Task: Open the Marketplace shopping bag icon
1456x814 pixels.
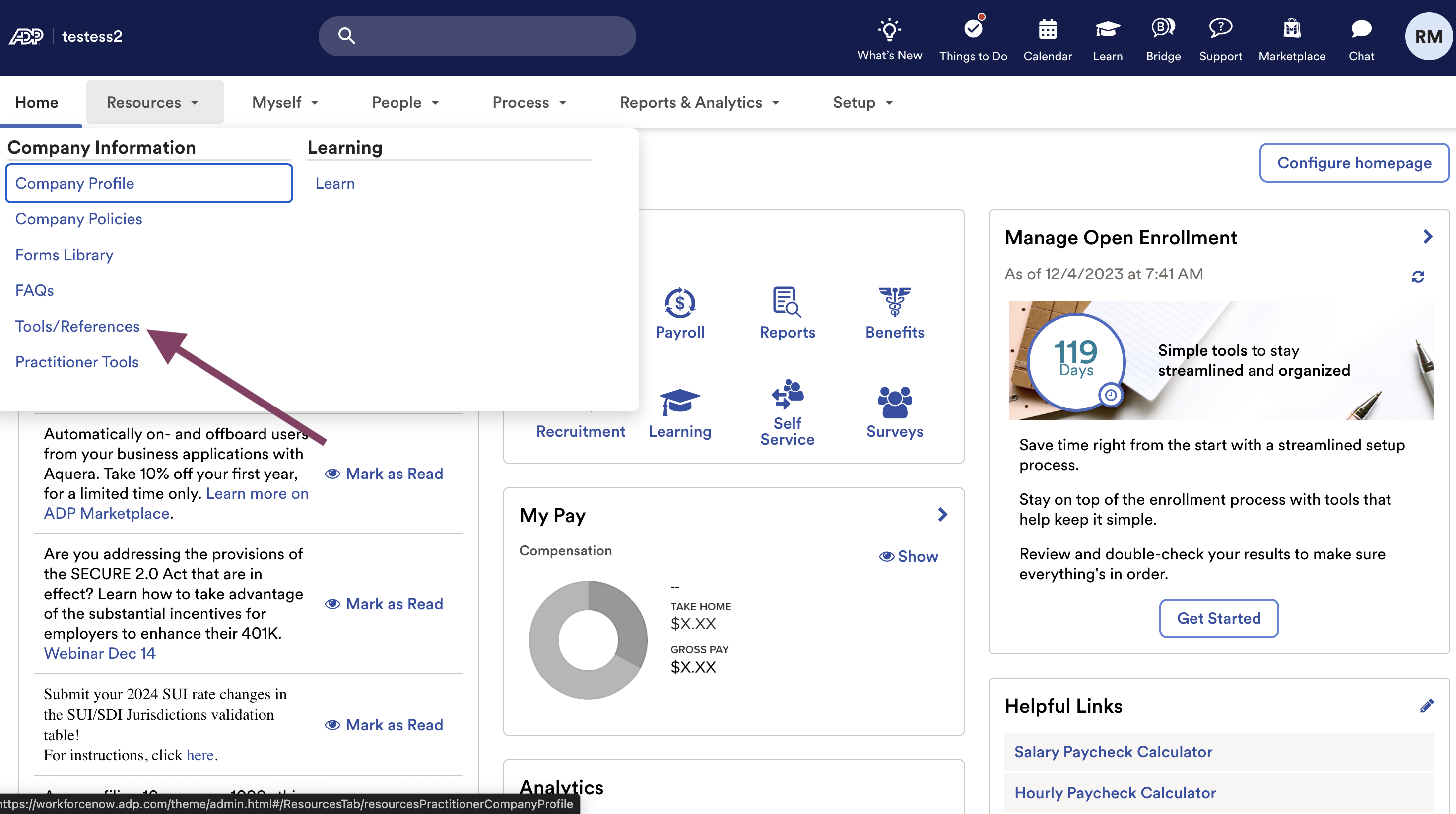Action: 1292,28
